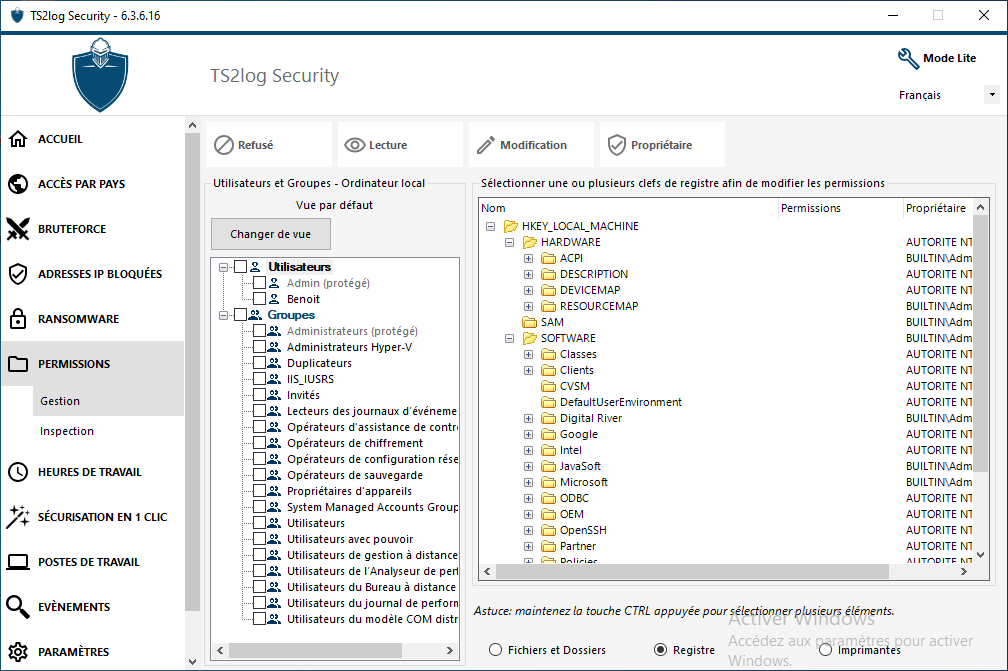Click the CVSM folder icon
Screen dimensions: 1008x671
point(548,386)
